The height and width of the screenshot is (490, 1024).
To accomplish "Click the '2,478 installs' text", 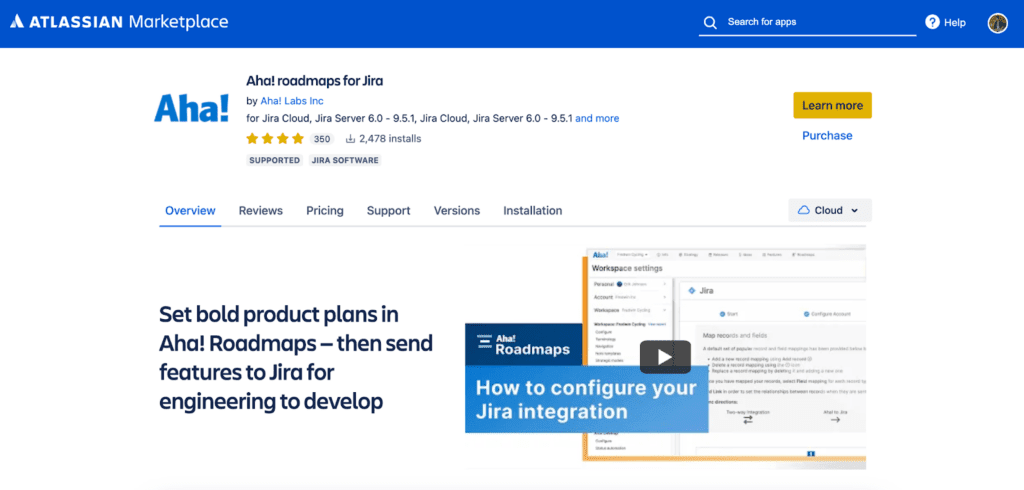I will (390, 139).
